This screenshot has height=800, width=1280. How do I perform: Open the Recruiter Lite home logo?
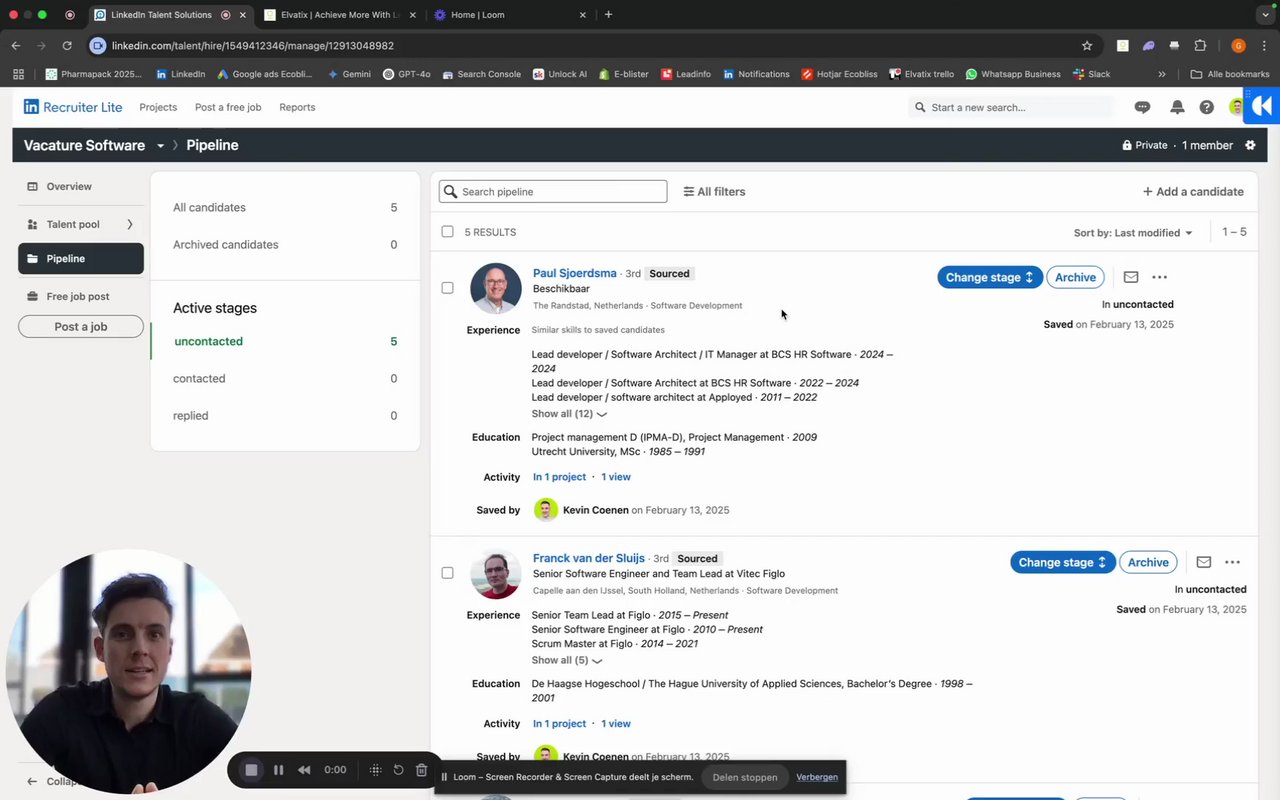pyautogui.click(x=72, y=107)
